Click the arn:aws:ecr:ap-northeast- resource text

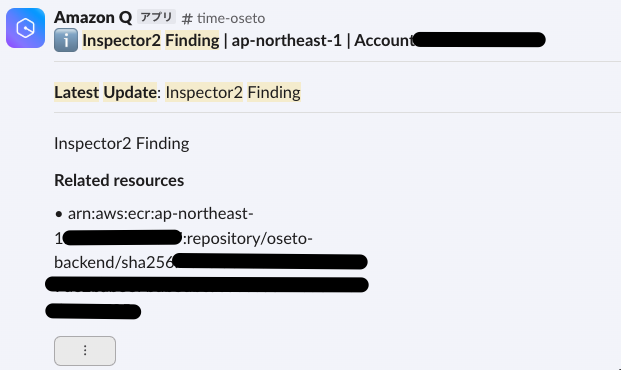160,214
